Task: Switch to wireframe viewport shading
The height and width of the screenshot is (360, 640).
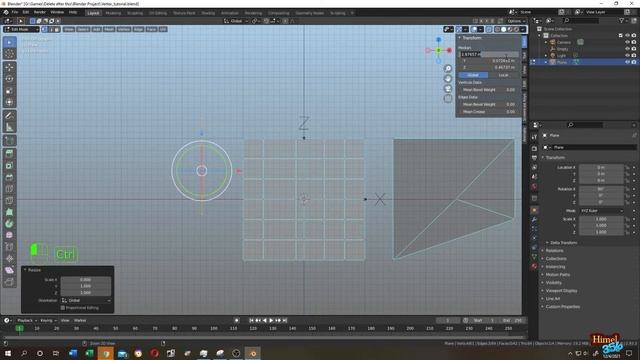Action: coord(497,29)
